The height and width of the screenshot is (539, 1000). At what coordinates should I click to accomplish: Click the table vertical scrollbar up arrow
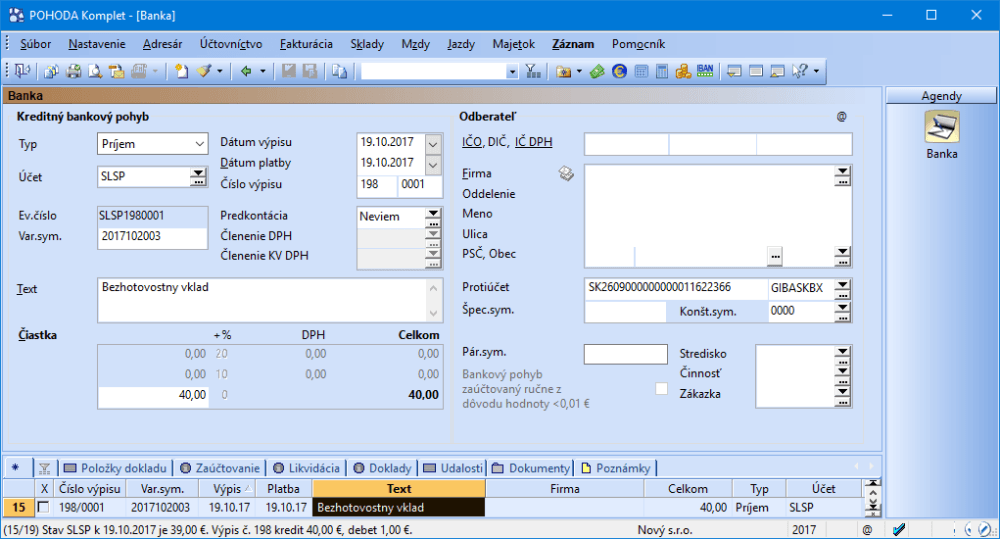pyautogui.click(x=873, y=492)
